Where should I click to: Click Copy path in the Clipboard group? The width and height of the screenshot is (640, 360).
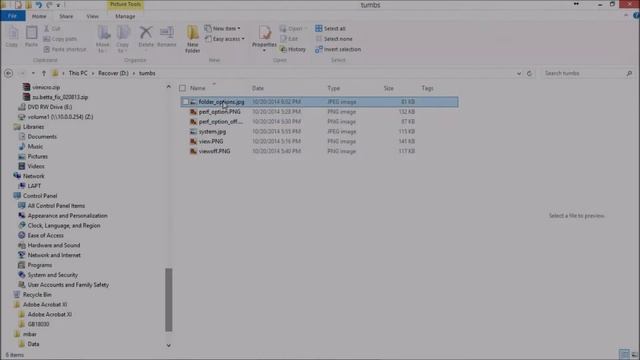60,39
